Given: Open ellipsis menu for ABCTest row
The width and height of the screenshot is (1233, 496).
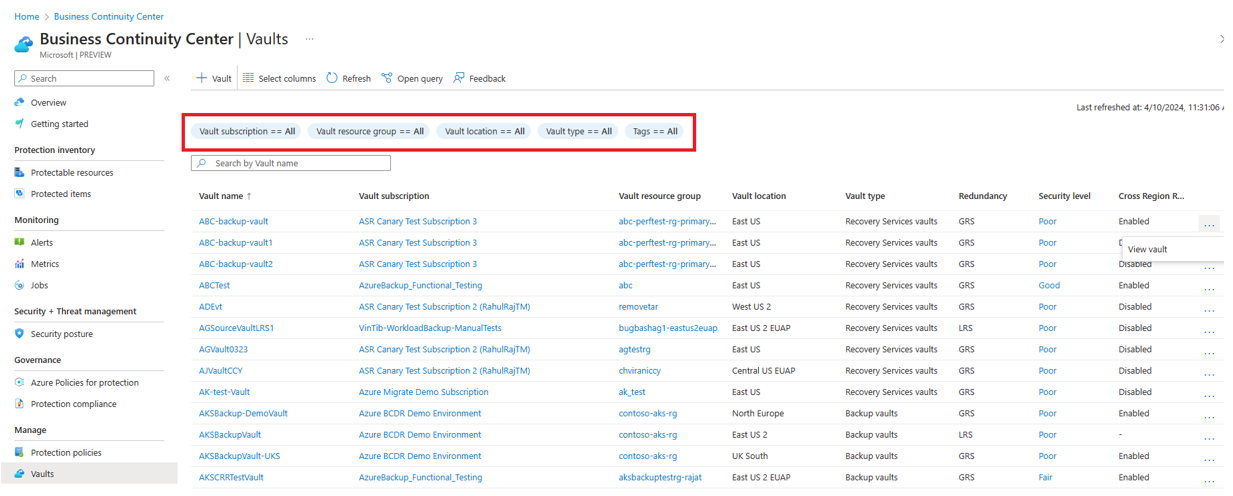Looking at the screenshot, I should tap(1209, 289).
